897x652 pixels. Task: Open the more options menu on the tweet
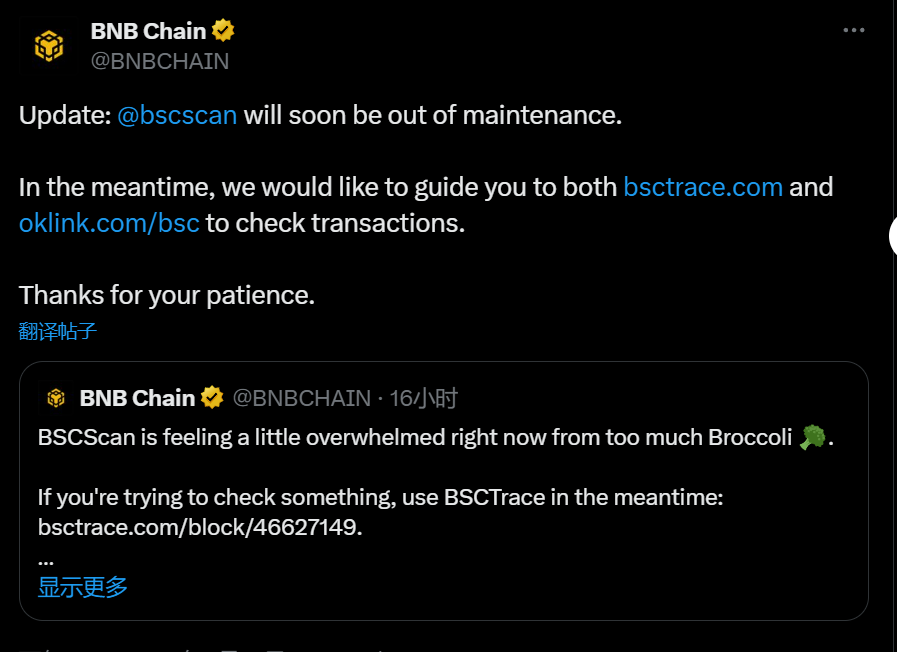pos(856,32)
